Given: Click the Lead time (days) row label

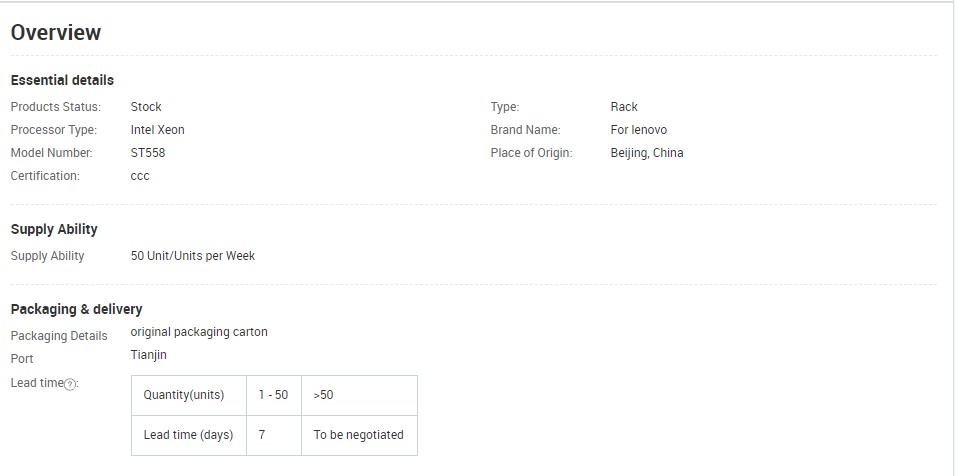Looking at the screenshot, I should coord(189,435).
